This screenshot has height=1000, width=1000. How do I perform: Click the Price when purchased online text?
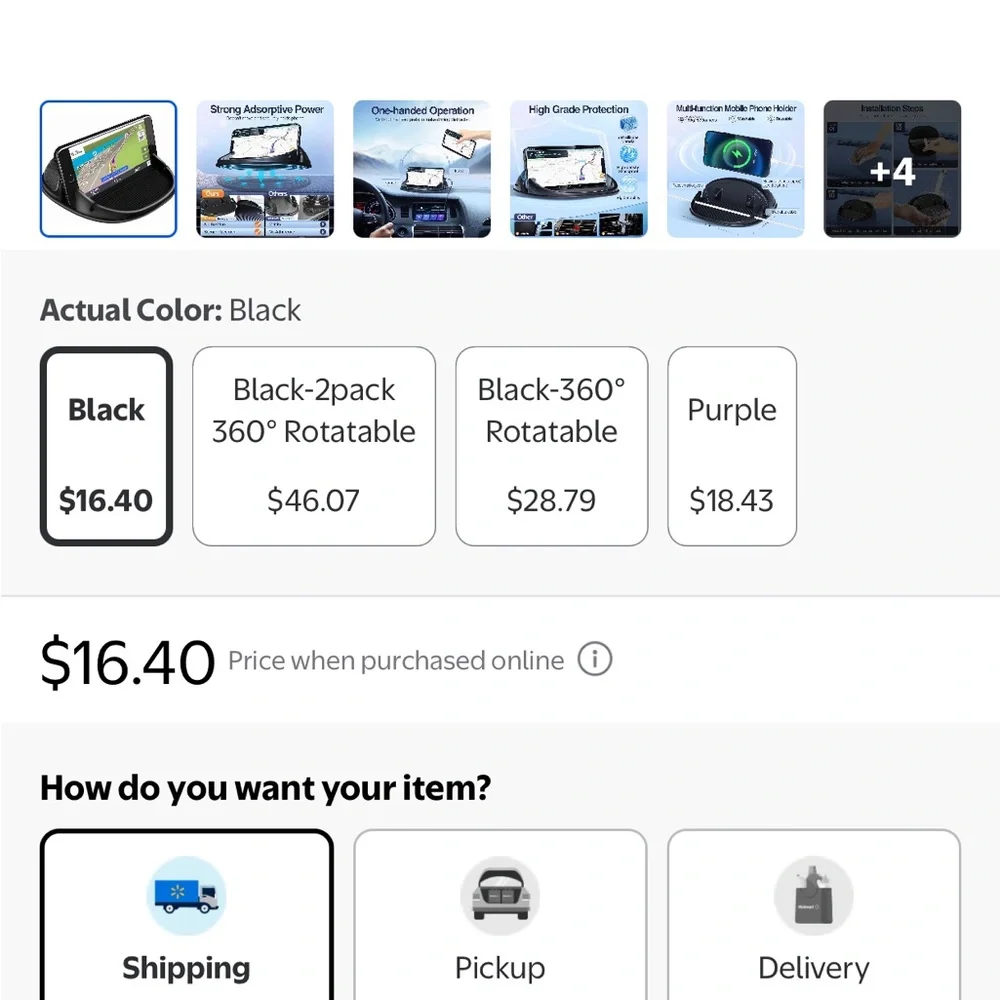click(396, 661)
